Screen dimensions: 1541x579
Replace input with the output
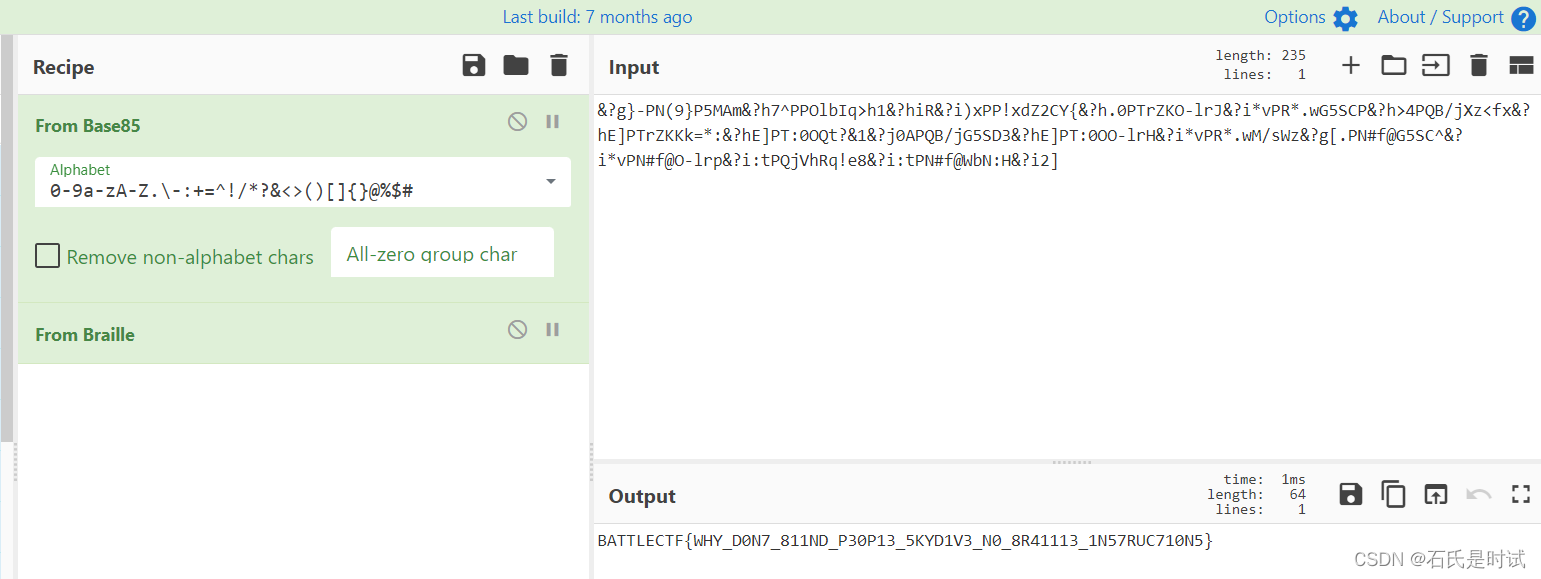(1436, 493)
